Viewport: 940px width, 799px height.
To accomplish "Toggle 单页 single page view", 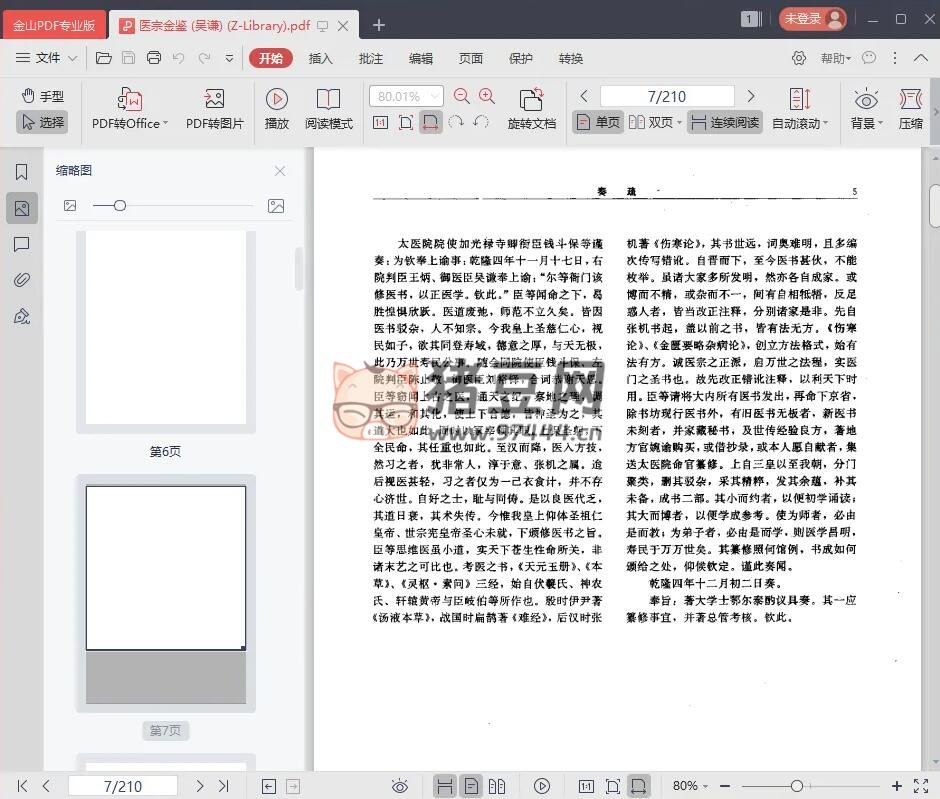I will [598, 123].
